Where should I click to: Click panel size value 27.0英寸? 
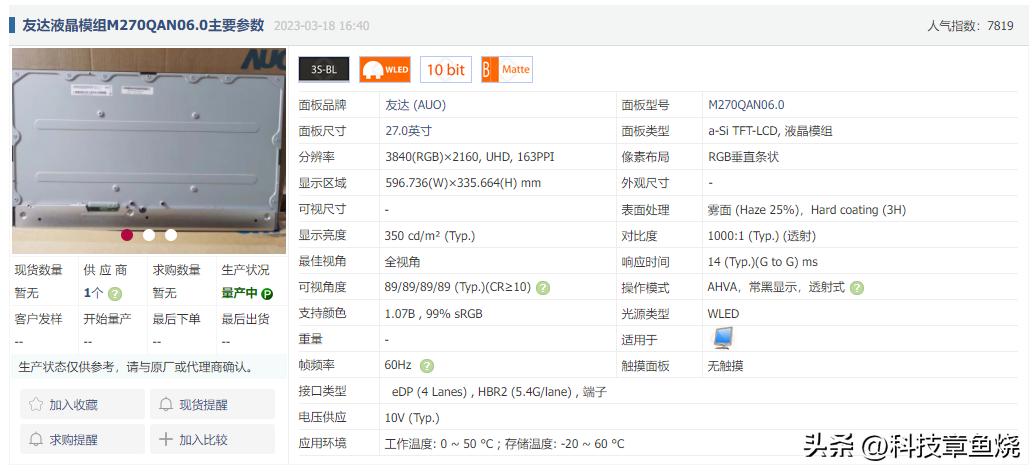(408, 131)
